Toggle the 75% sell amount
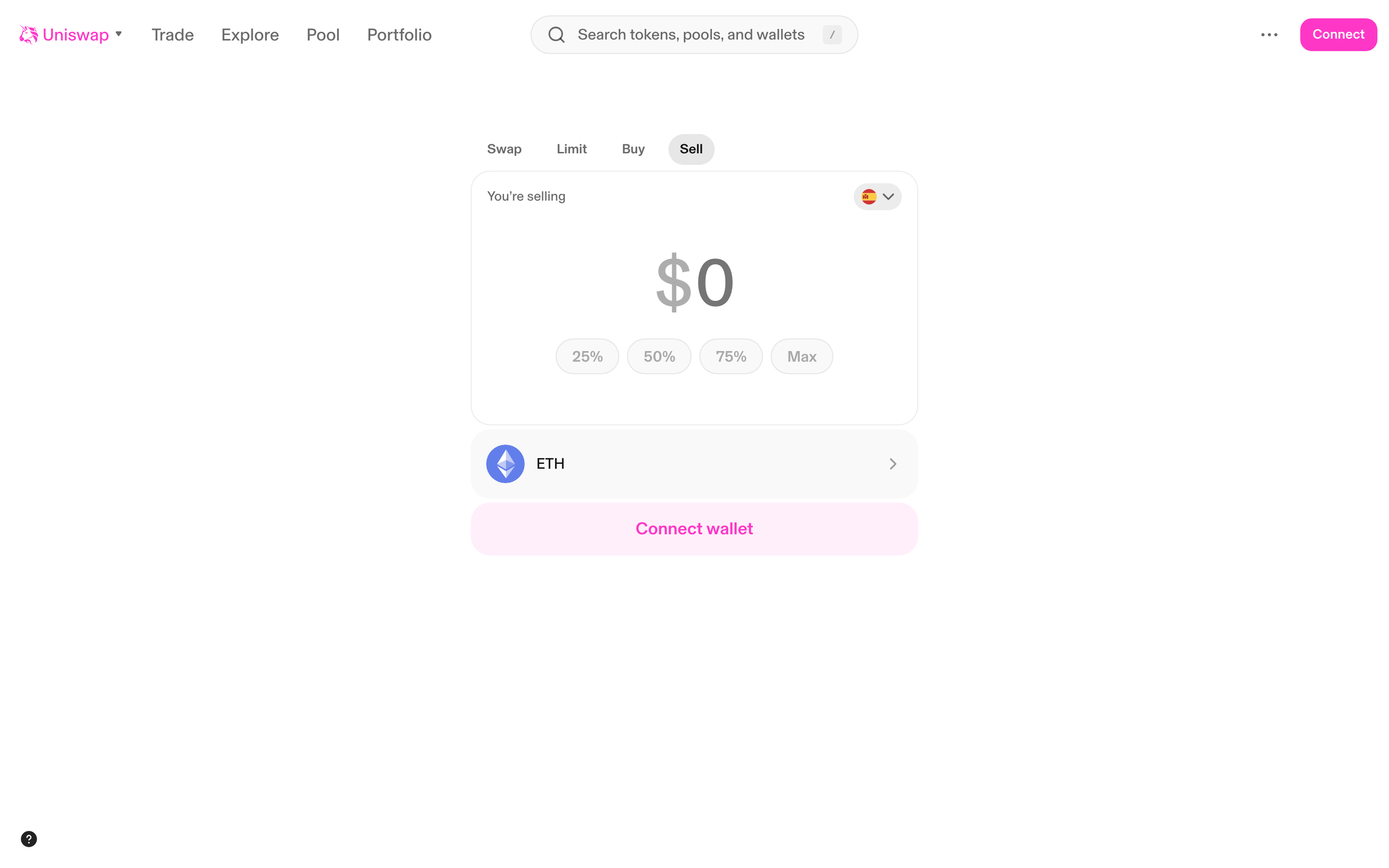The height and width of the screenshot is (868, 1389). pyautogui.click(x=731, y=356)
